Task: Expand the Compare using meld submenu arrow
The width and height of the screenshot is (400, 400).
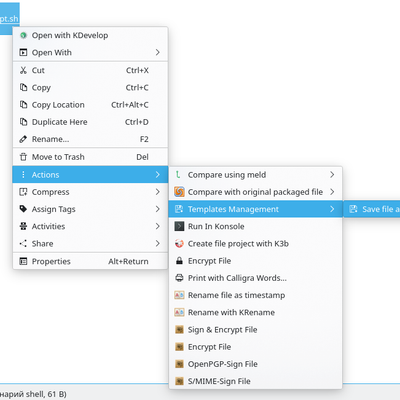Action: click(x=332, y=175)
